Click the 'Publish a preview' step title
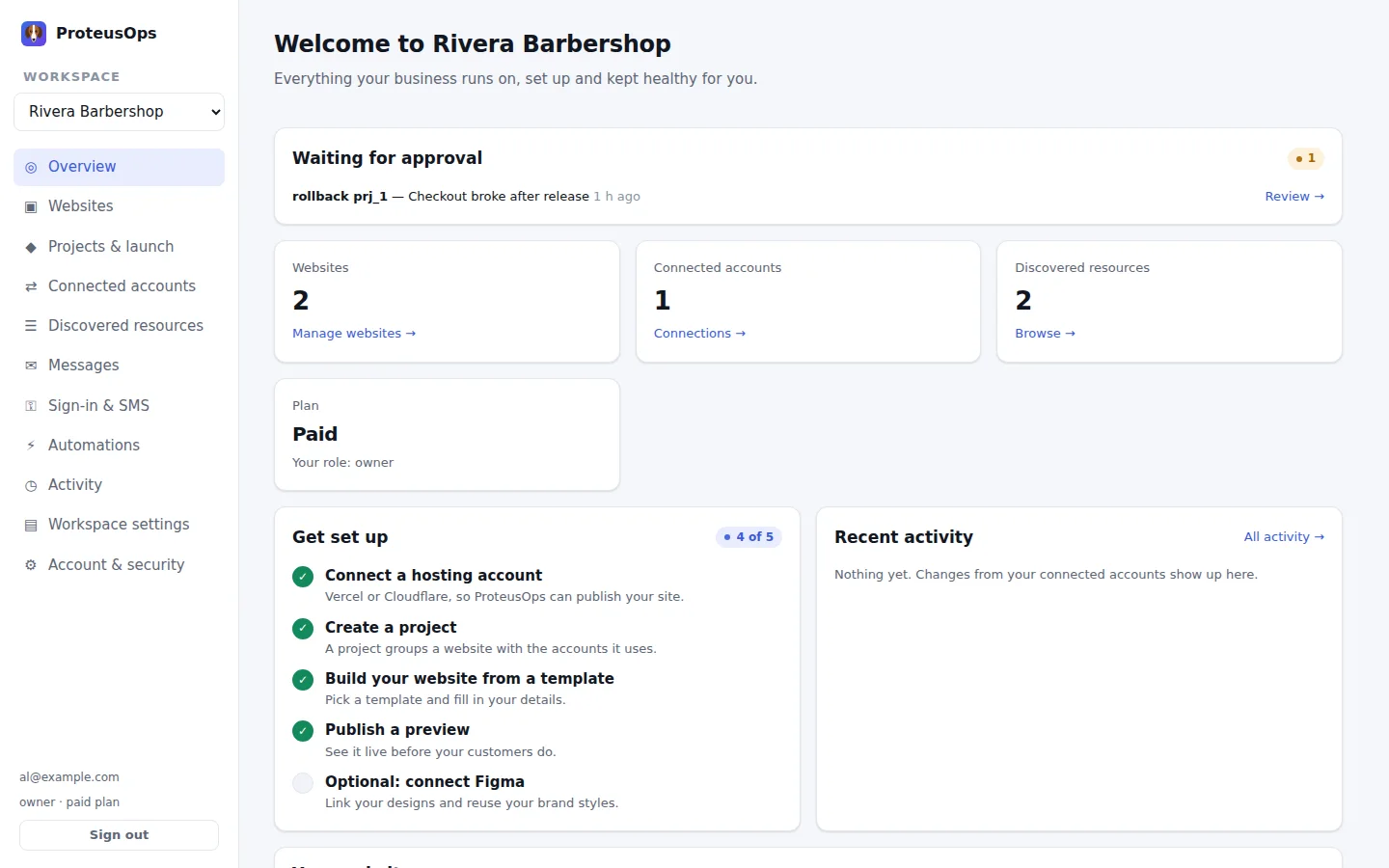The image size is (1389, 868). pos(397,729)
